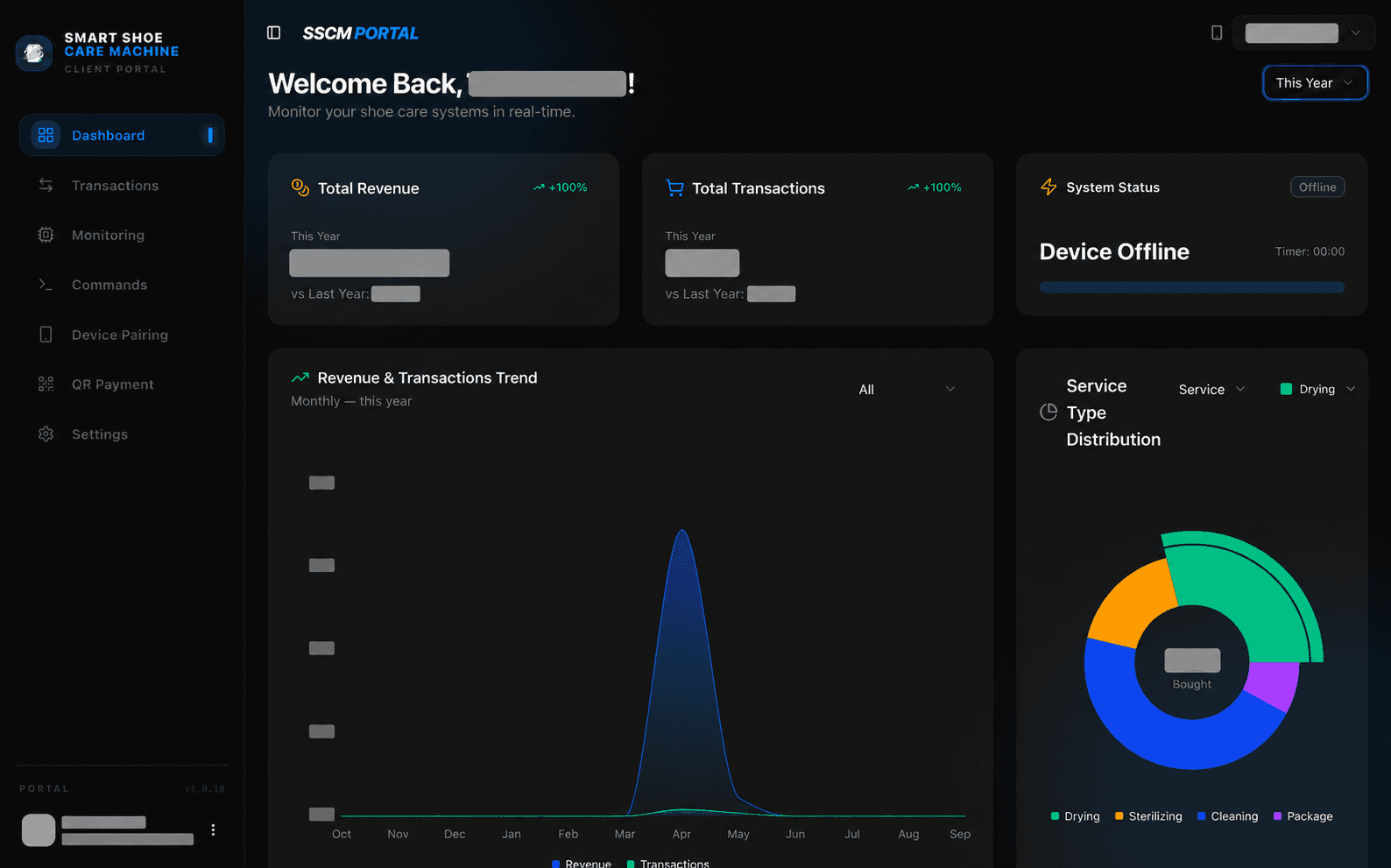Screen dimensions: 1391x868
Task: Click the Settings gear icon
Action: [46, 434]
